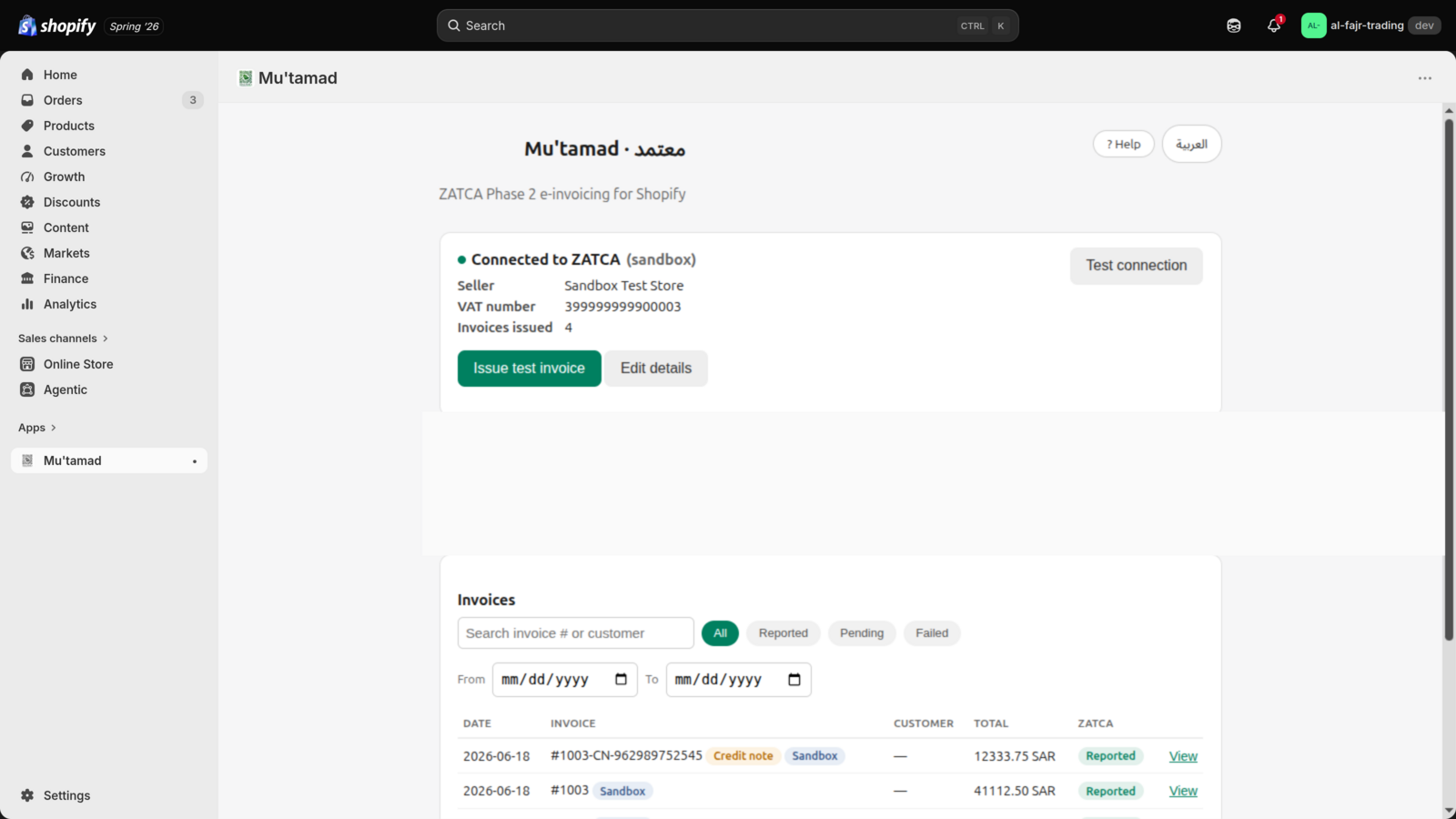The height and width of the screenshot is (819, 1456).
Task: Open the three-dot more actions menu
Action: pos(1425,78)
